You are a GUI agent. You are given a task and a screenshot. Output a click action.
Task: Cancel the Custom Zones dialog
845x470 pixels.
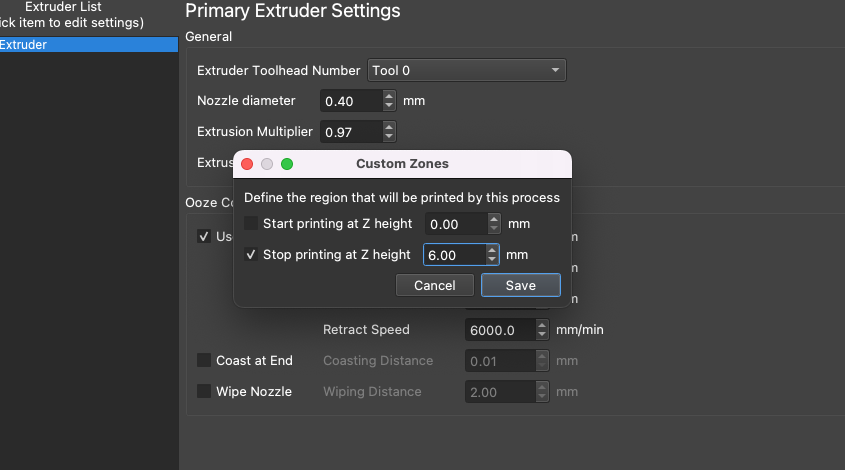[435, 285]
